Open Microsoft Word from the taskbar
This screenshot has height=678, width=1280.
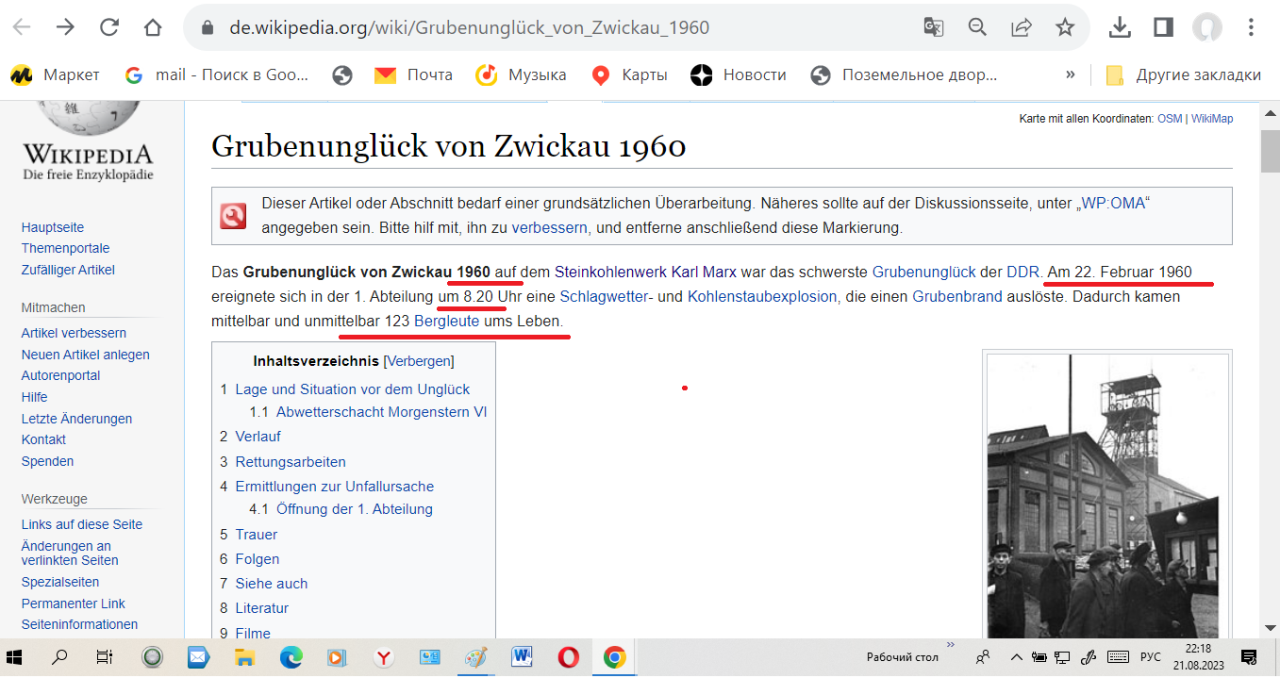pyautogui.click(x=522, y=657)
